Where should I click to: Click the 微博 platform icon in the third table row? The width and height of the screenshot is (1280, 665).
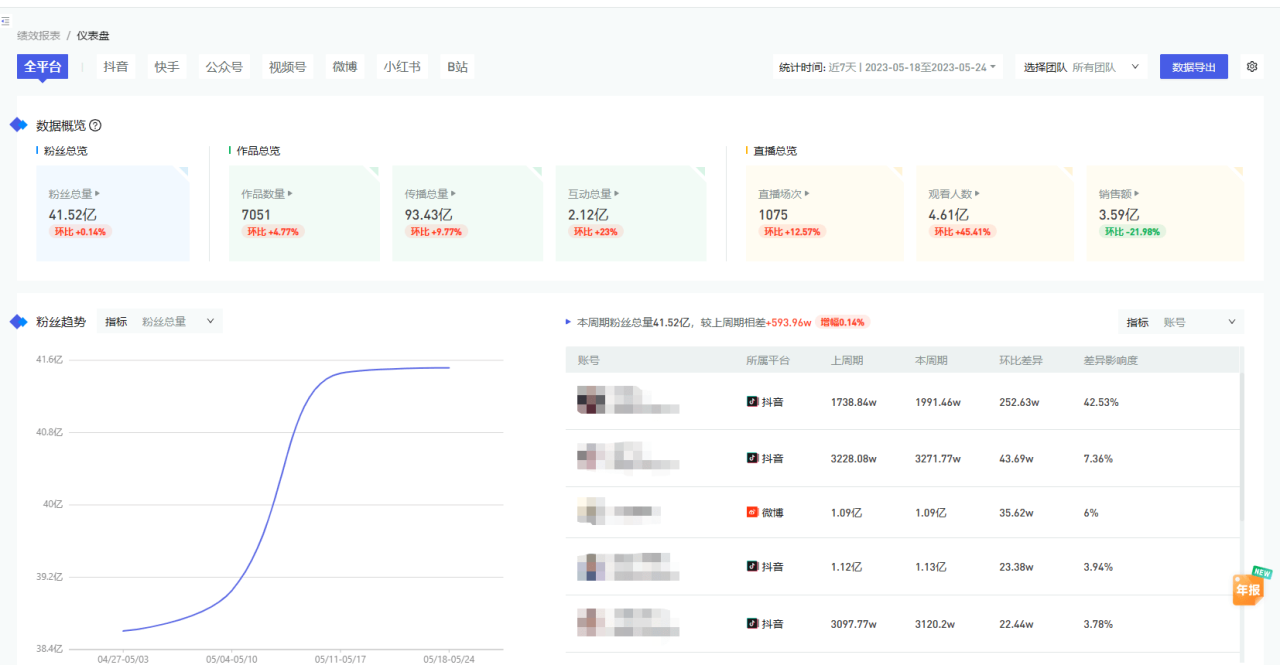tap(752, 511)
